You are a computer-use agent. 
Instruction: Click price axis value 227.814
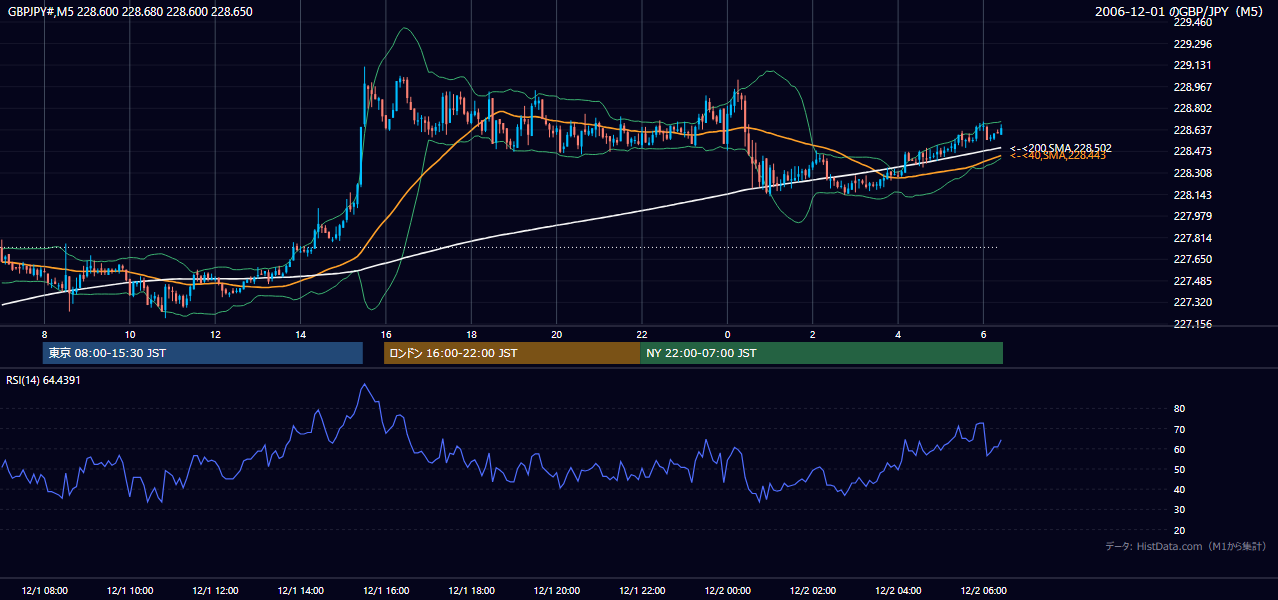(x=1192, y=238)
